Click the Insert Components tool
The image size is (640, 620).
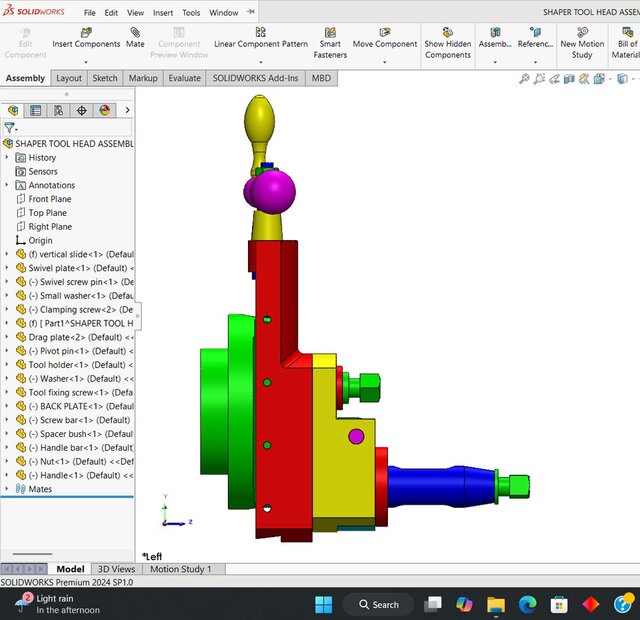coord(86,38)
